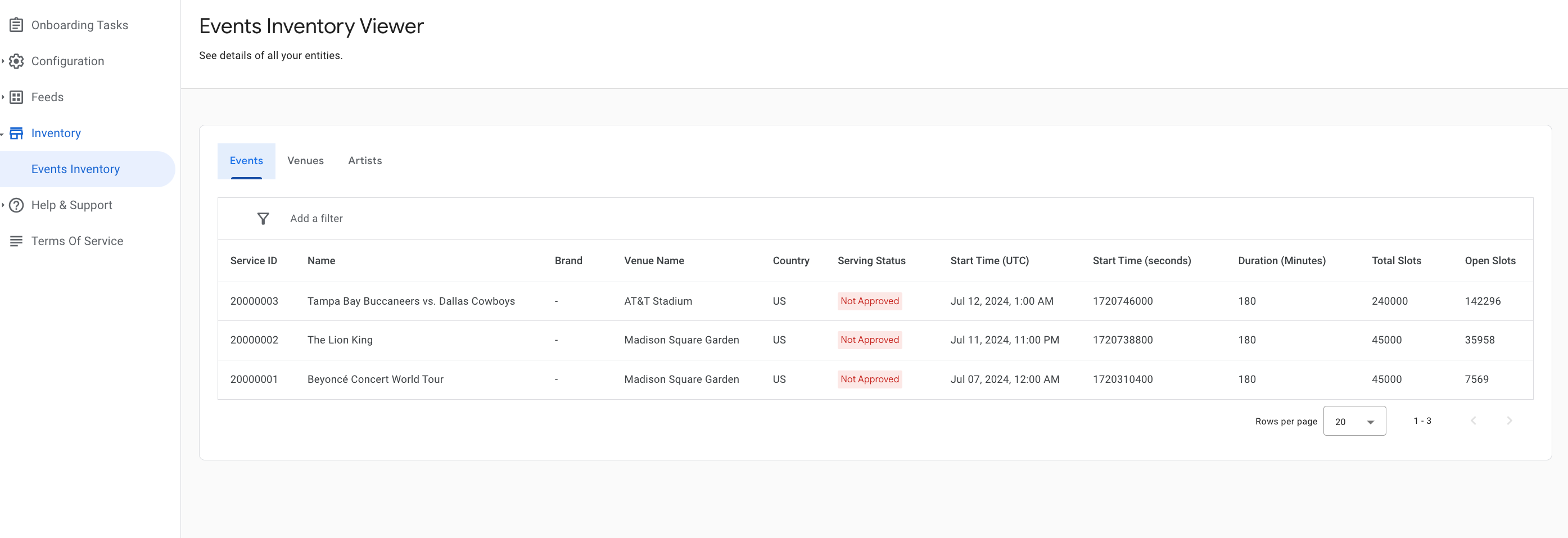The height and width of the screenshot is (538, 1568).
Task: Click the Serving Status column header
Action: [871, 260]
